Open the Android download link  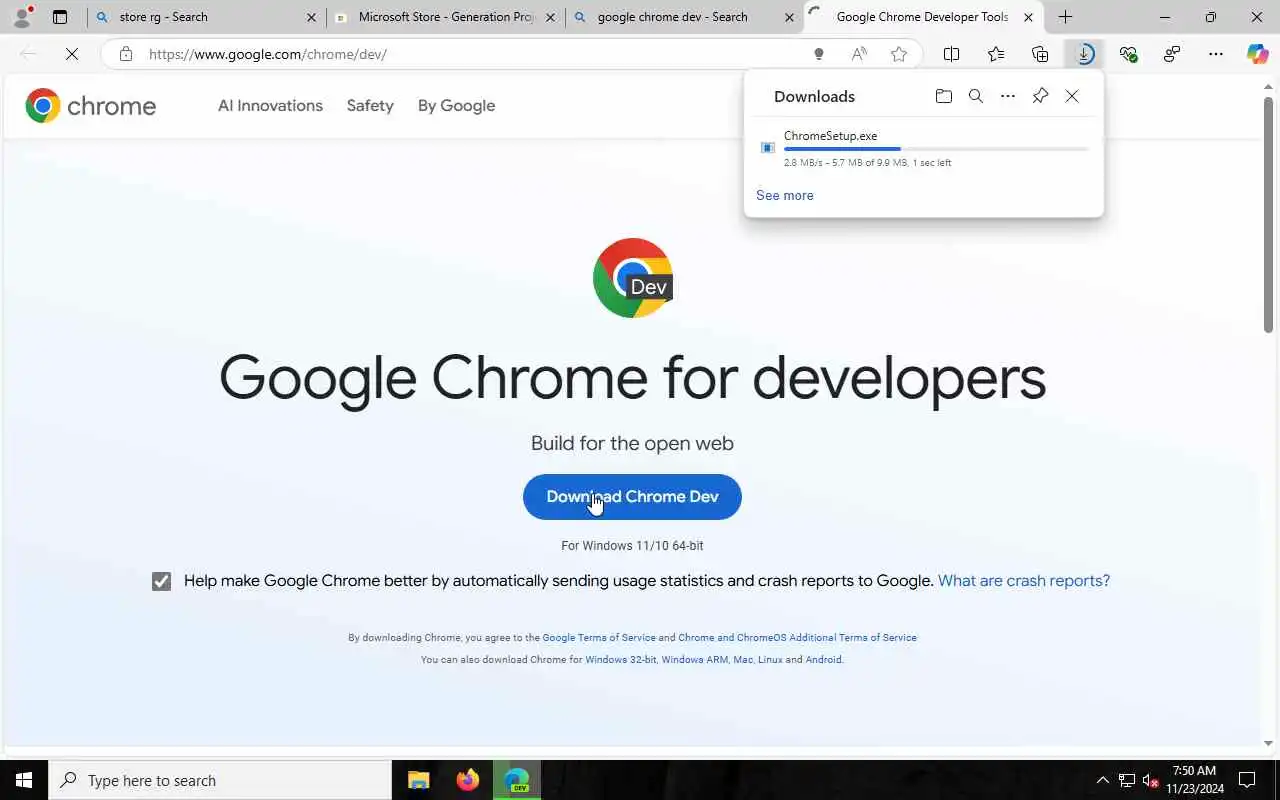(823, 660)
